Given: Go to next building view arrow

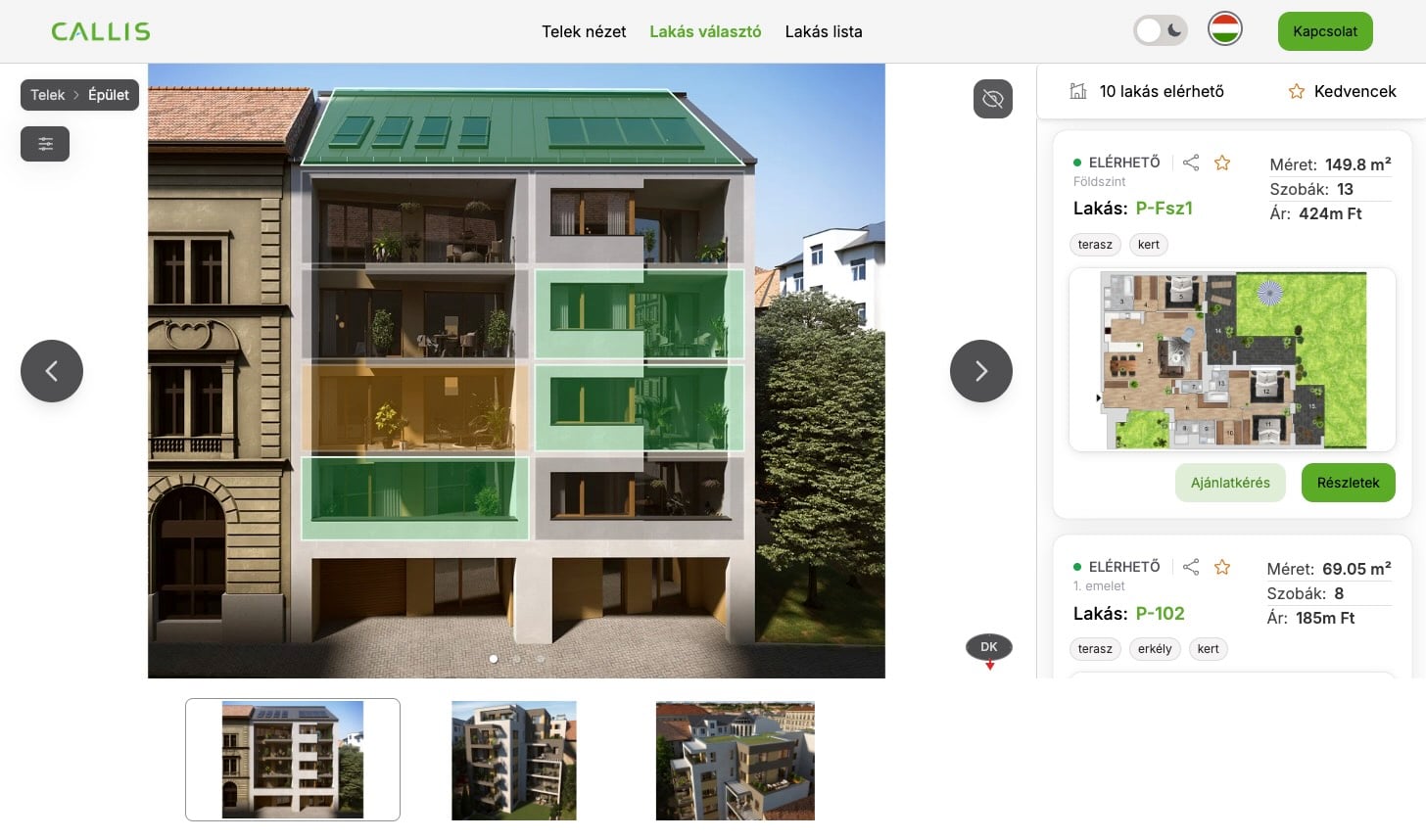Looking at the screenshot, I should coord(981,371).
